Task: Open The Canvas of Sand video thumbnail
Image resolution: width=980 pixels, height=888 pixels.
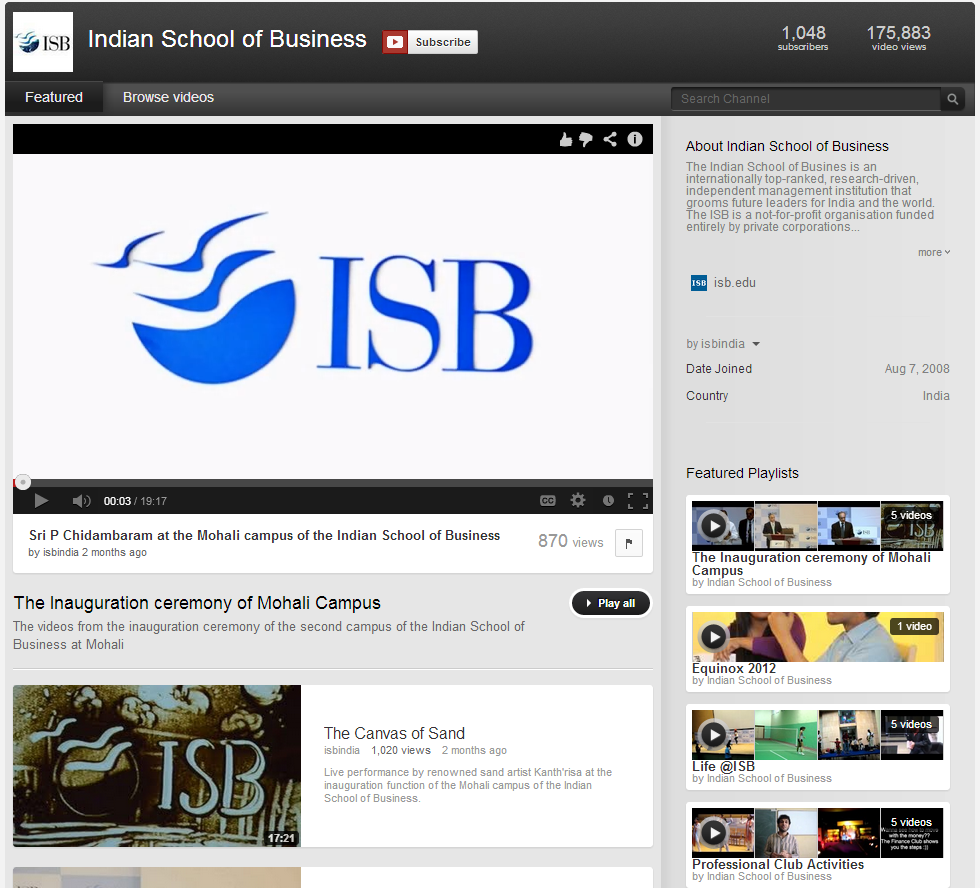Action: click(156, 766)
